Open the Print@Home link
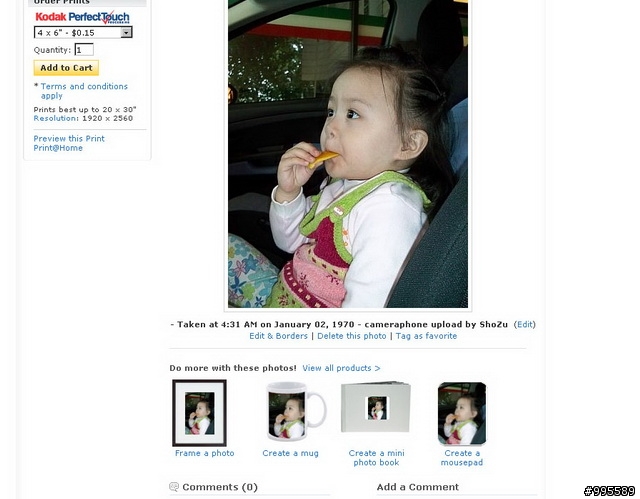Viewport: 640px width, 499px height. (x=58, y=148)
